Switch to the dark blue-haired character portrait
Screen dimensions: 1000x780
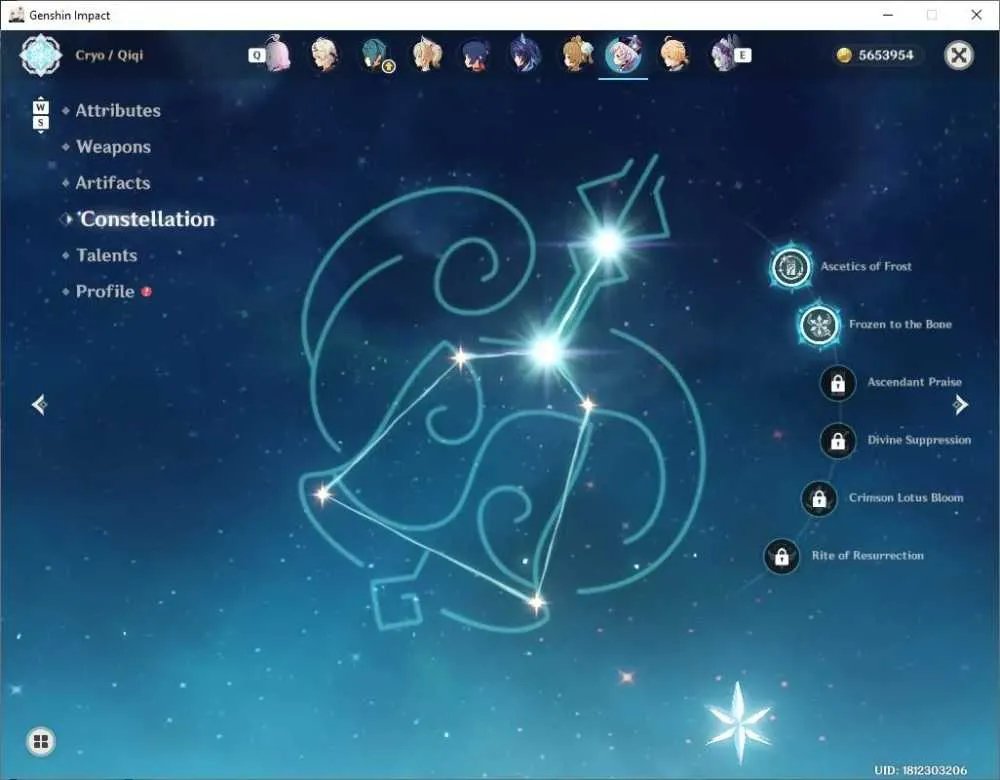[476, 55]
